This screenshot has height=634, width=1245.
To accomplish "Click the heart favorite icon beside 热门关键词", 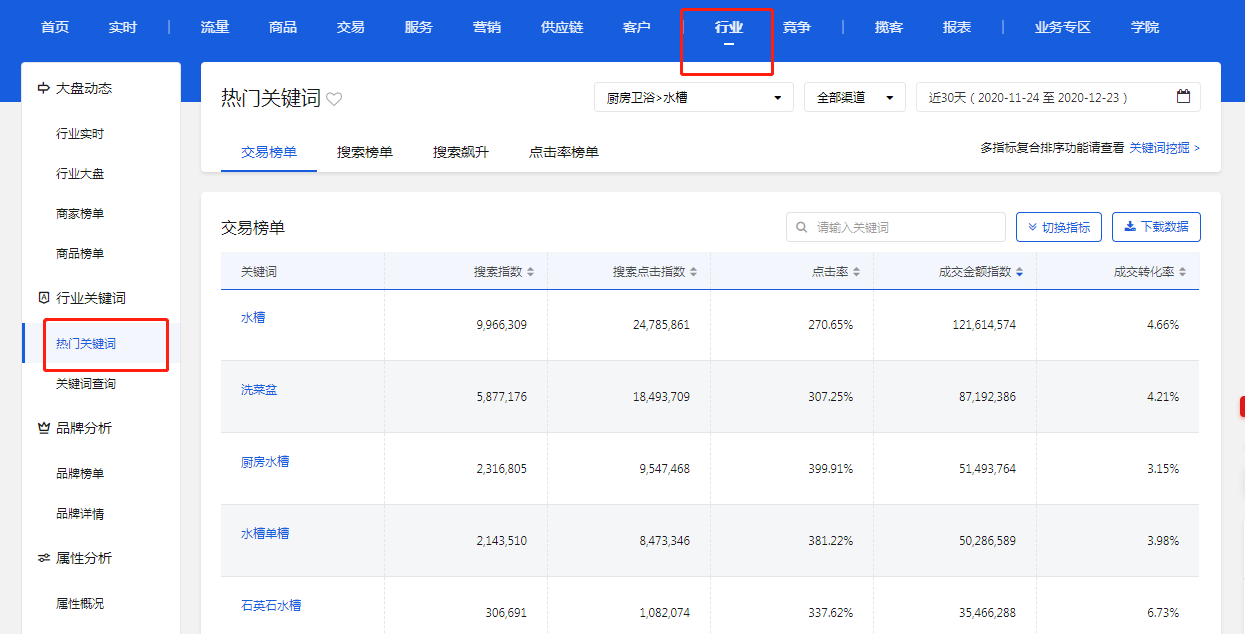I will (334, 99).
